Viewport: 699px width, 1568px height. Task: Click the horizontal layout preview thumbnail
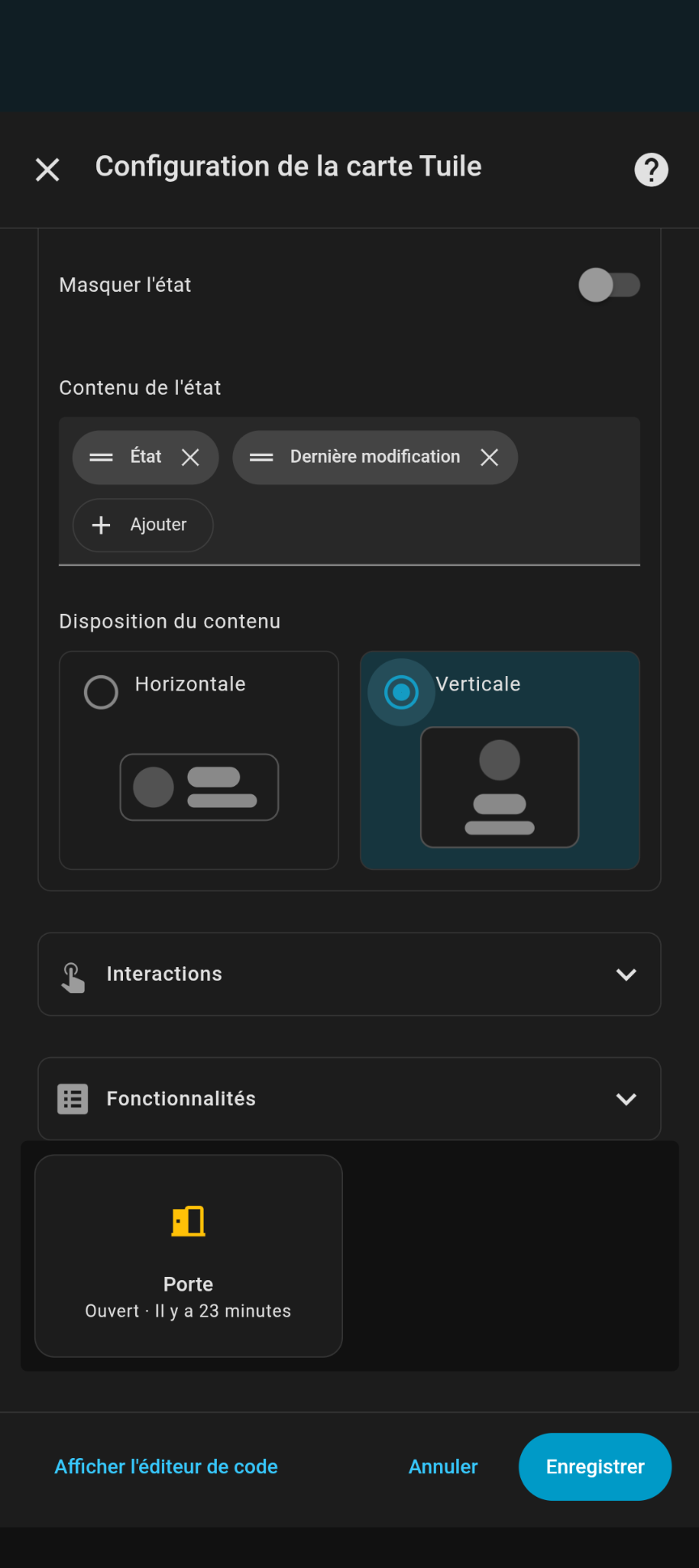(199, 787)
